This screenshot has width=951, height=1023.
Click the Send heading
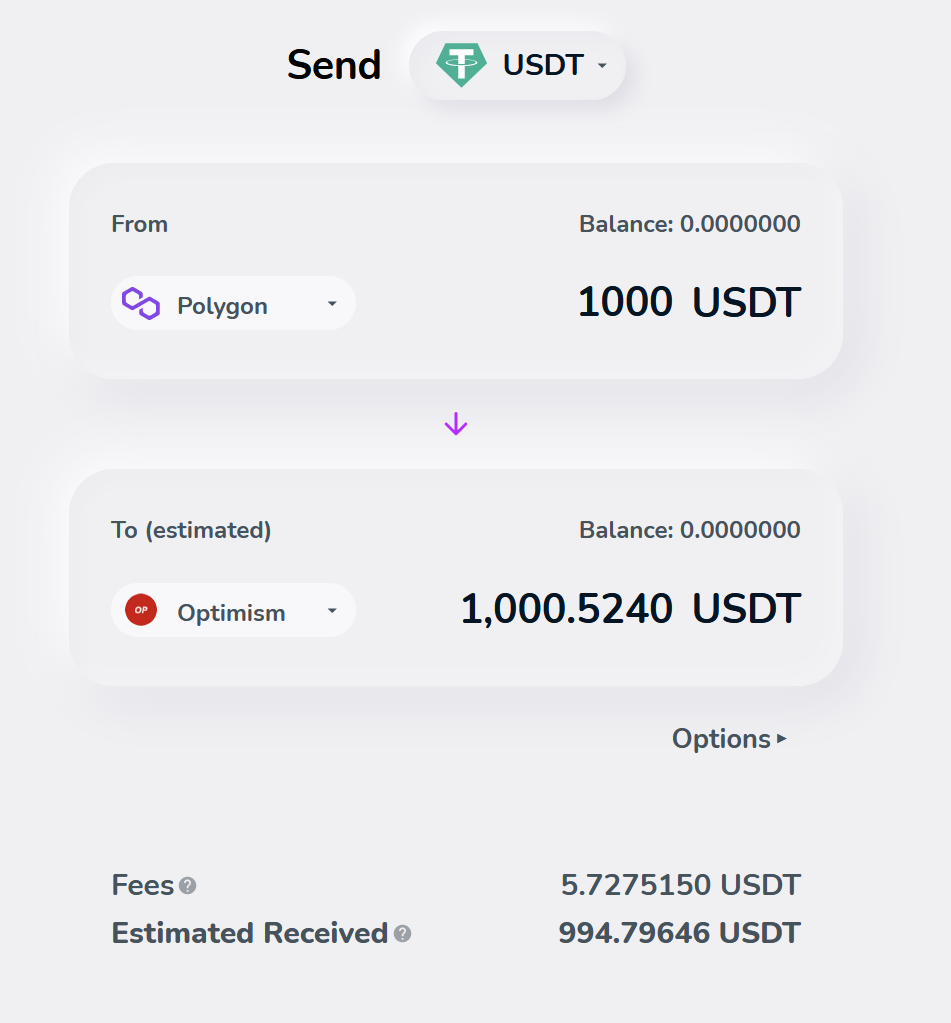(334, 64)
